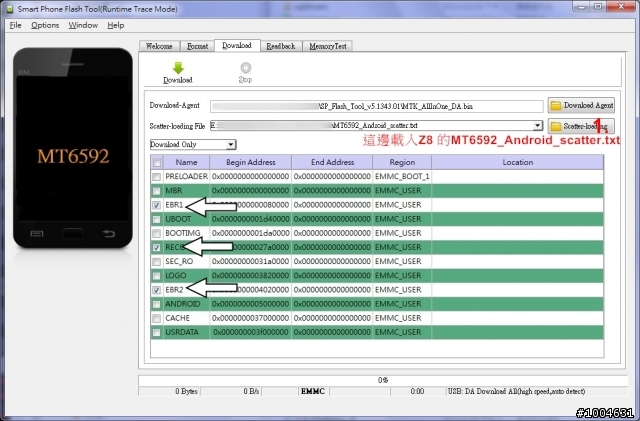Switch to the MemoryTest tab

pos(328,46)
